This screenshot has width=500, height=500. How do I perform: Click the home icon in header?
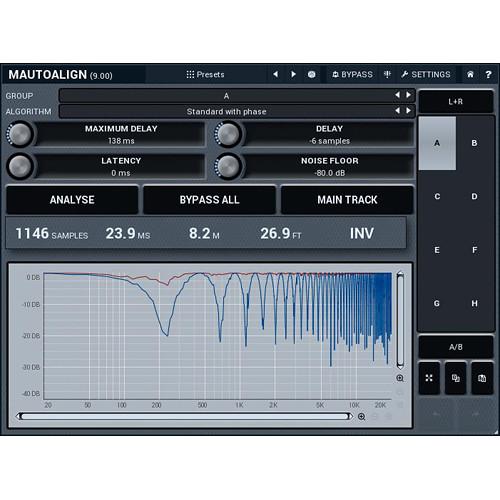click(x=470, y=74)
